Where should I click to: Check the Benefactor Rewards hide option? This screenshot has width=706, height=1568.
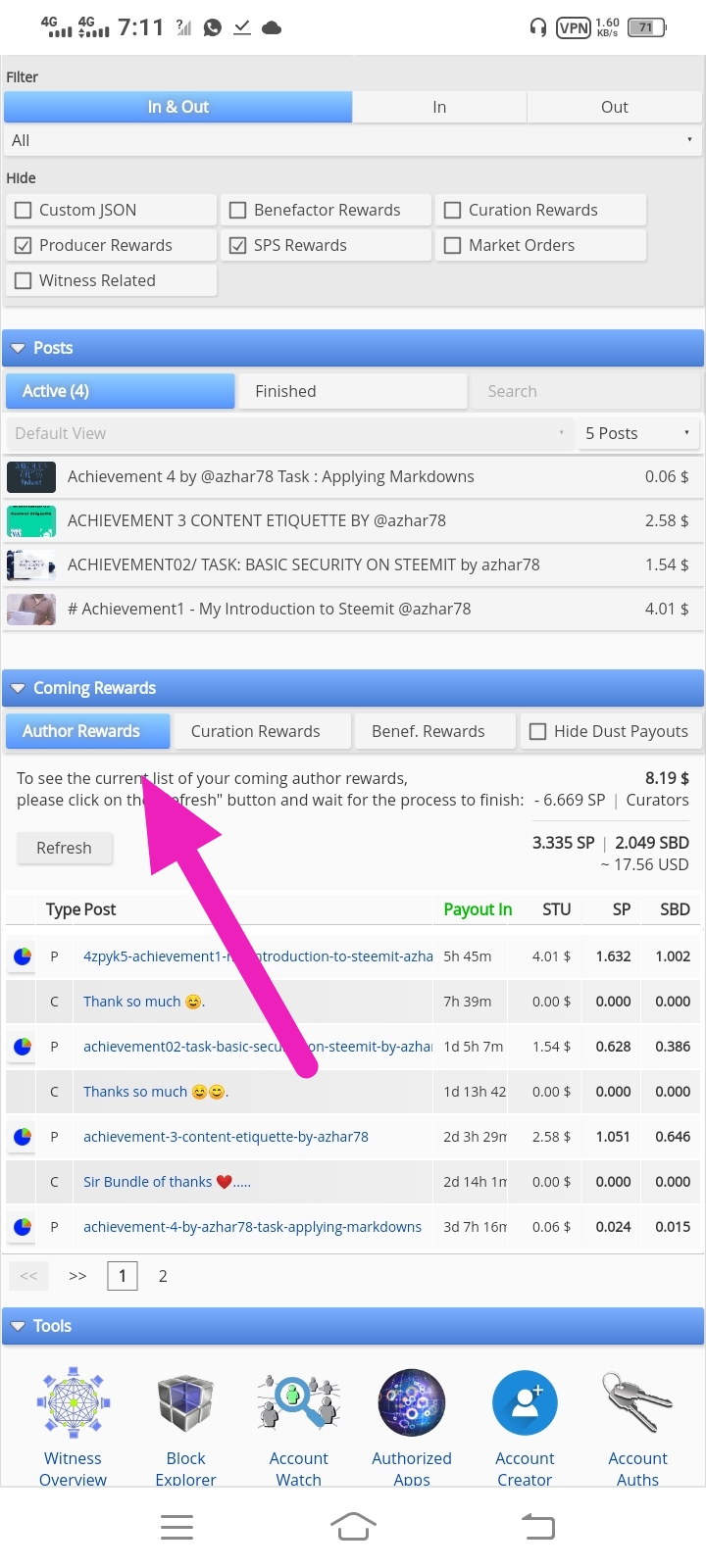coord(237,210)
